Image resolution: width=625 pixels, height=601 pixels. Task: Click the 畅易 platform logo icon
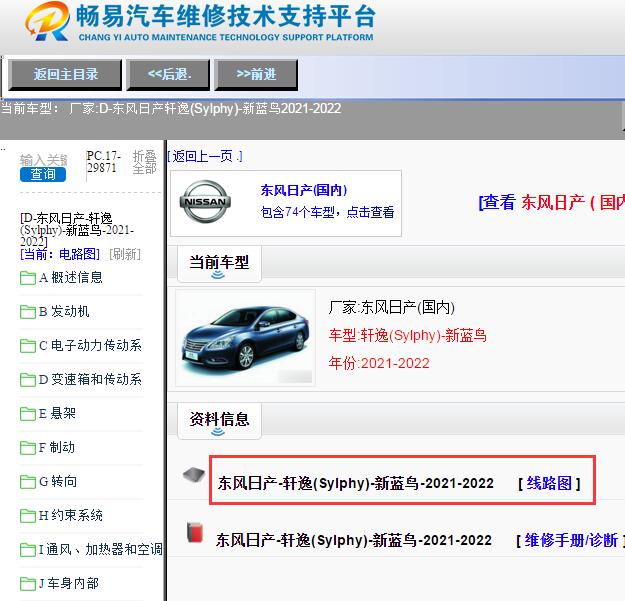coord(47,21)
